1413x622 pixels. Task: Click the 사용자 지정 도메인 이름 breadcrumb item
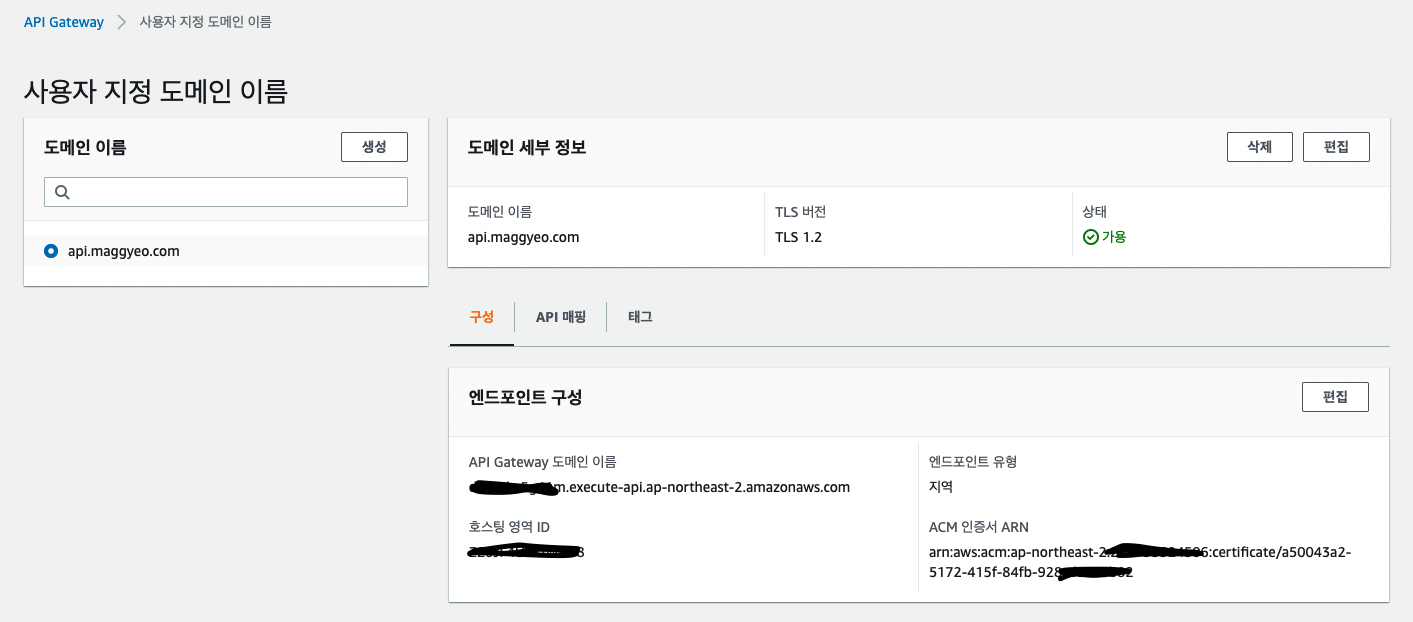(205, 22)
